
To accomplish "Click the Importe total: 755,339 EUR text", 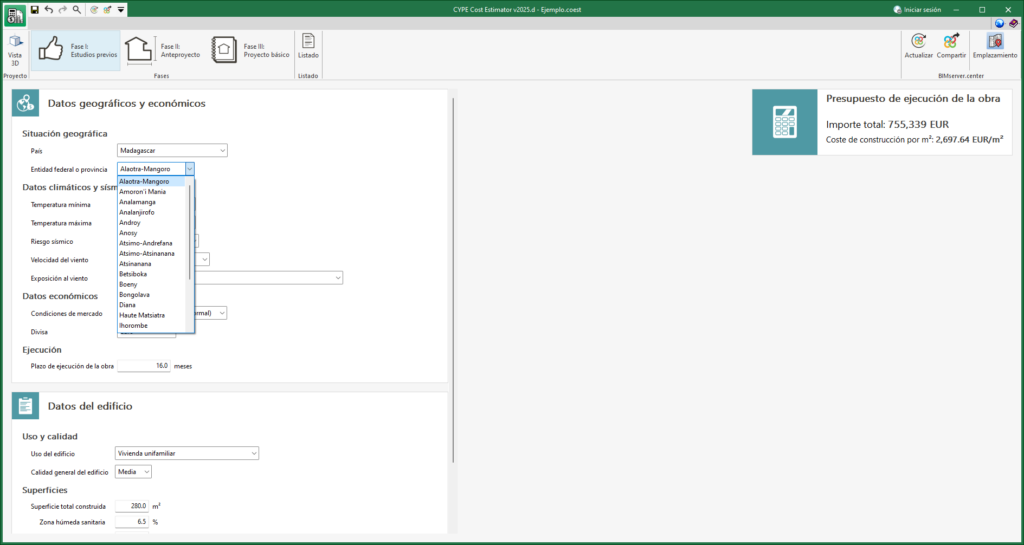I will coord(888,125).
